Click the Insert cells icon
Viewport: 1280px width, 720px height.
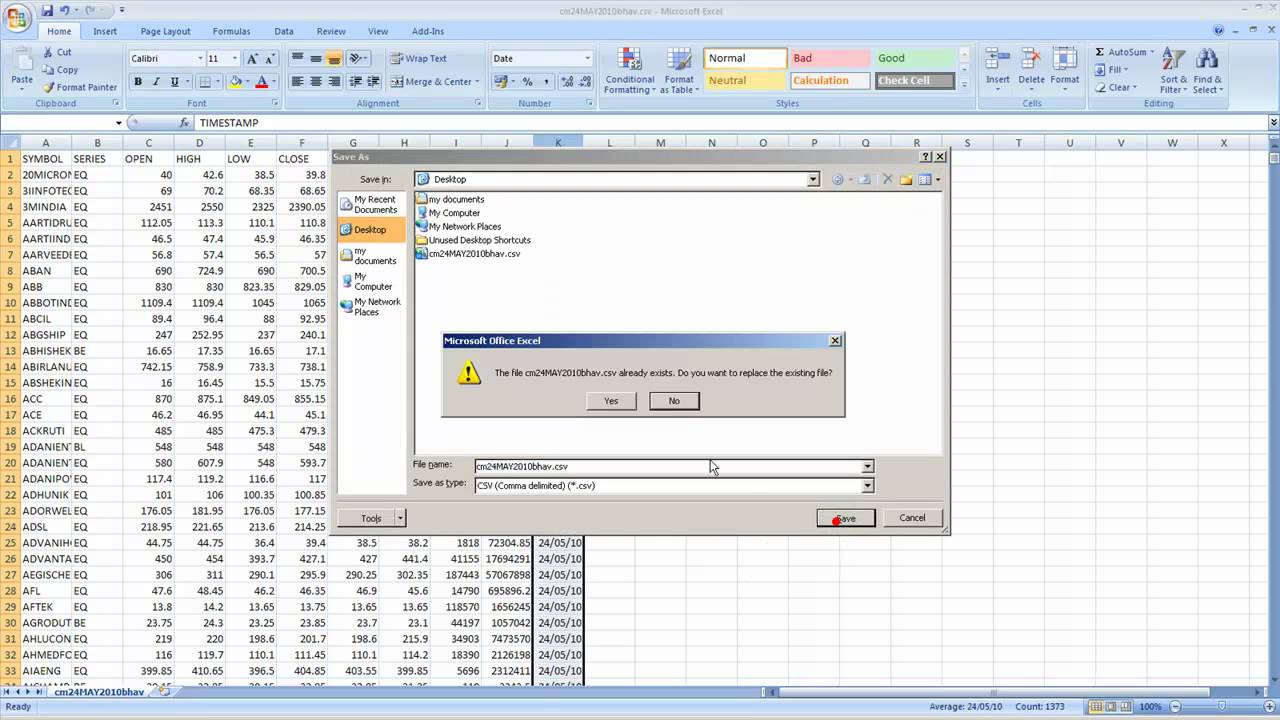click(x=997, y=59)
